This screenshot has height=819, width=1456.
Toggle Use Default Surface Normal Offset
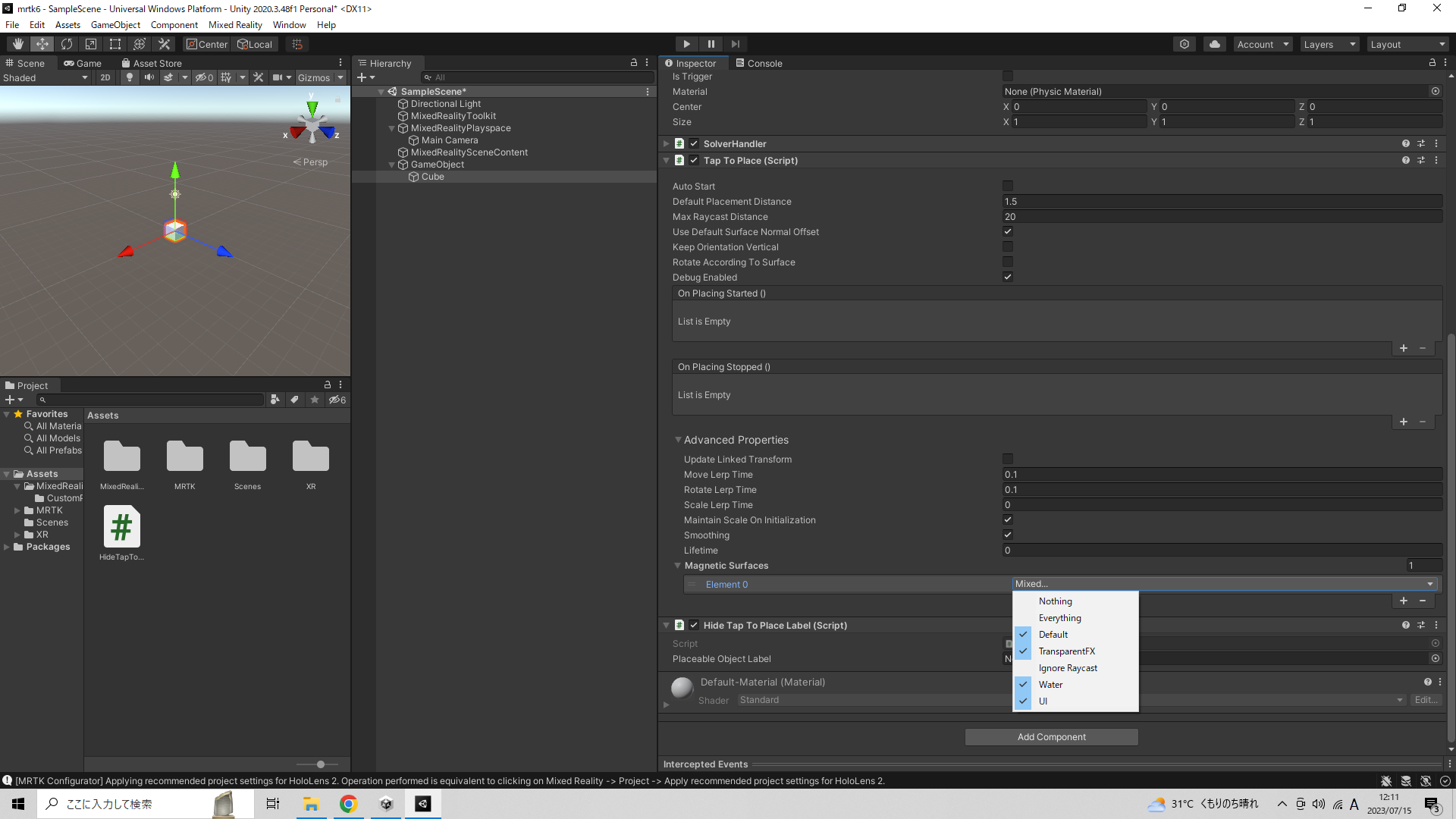[1008, 231]
